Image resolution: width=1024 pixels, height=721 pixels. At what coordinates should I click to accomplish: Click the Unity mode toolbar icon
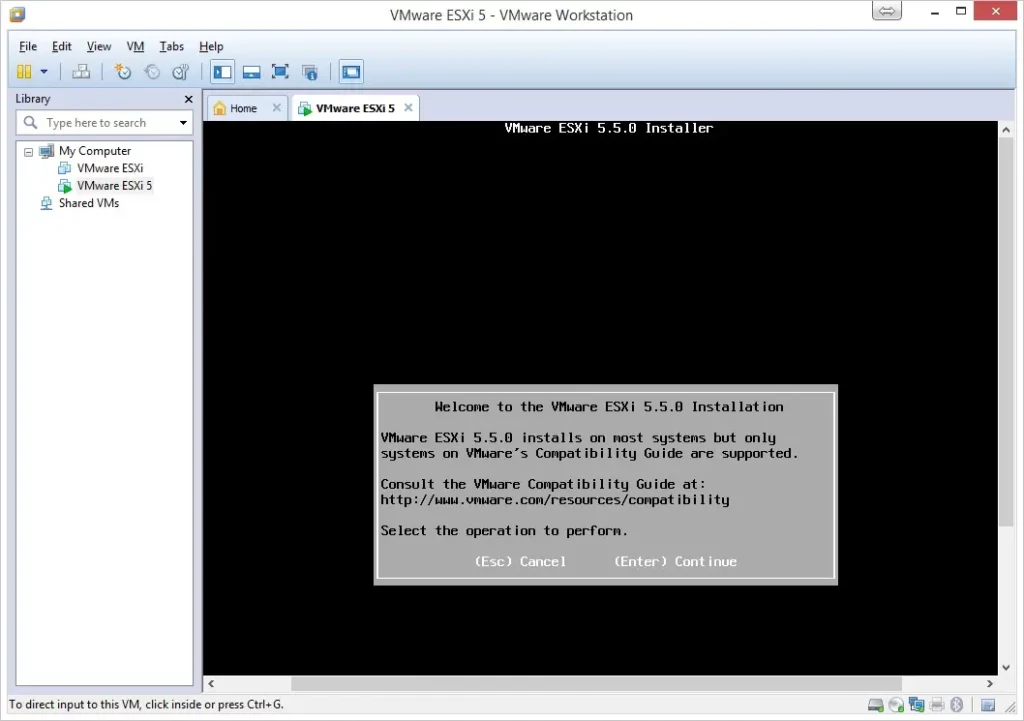[x=310, y=72]
